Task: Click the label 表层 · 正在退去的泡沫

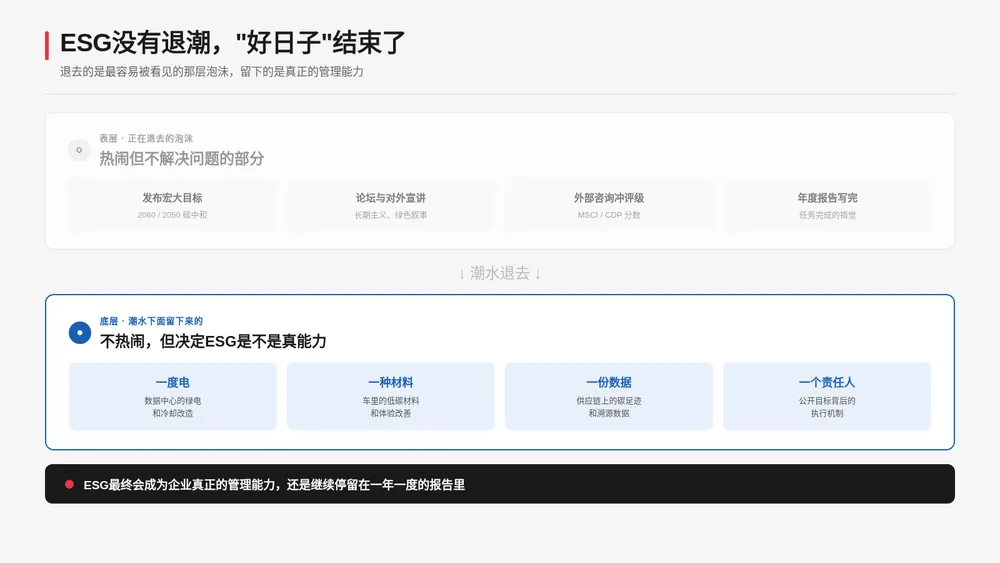Action: click(x=146, y=138)
